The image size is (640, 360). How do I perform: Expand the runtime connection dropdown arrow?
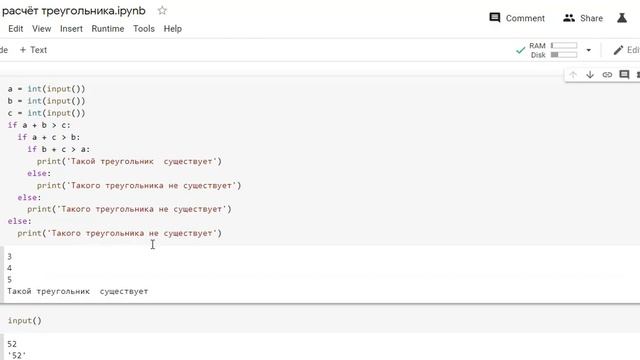(588, 50)
